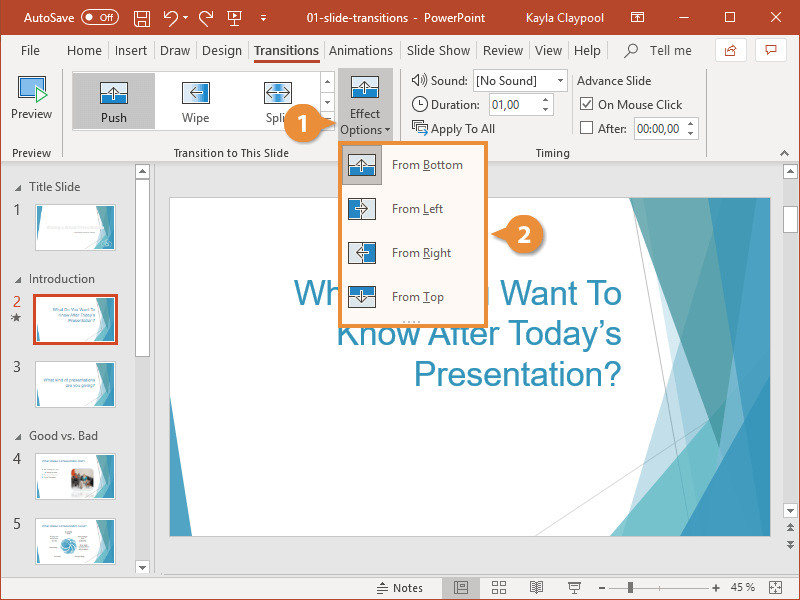Uncheck the On Mouse Click checkbox
Viewport: 800px width, 600px height.
[x=588, y=104]
